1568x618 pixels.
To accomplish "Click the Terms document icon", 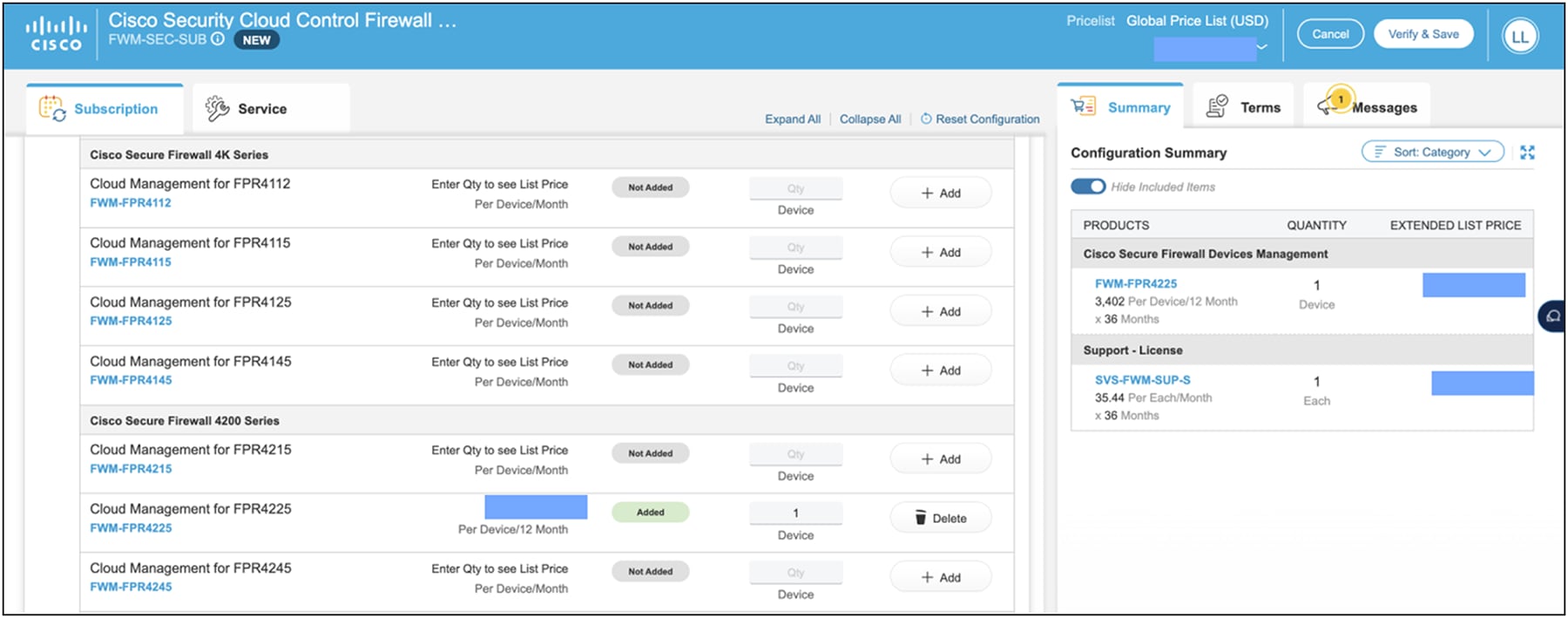I will pos(1217,106).
